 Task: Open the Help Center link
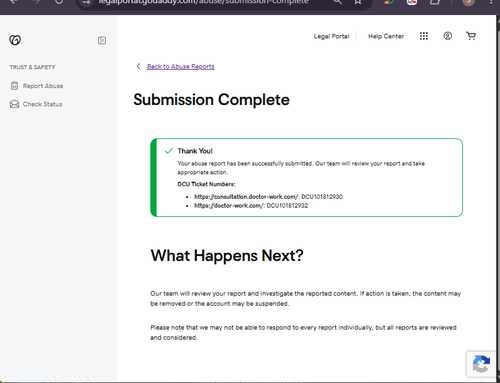pos(386,36)
